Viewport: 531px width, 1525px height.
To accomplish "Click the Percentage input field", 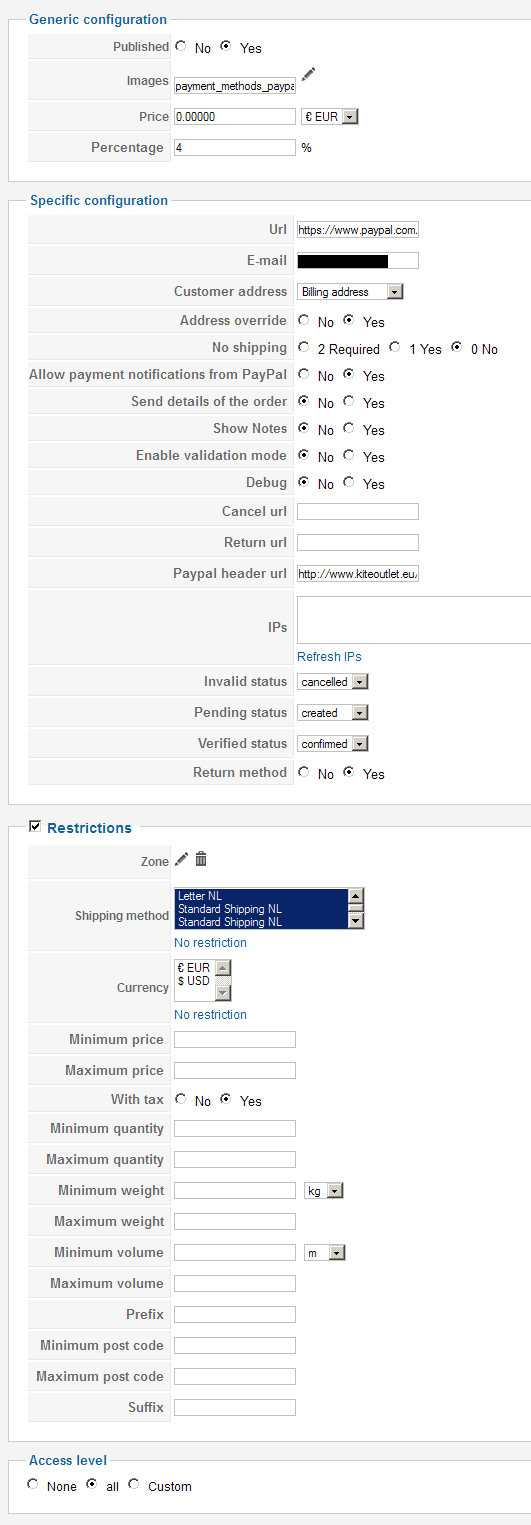I will point(235,147).
